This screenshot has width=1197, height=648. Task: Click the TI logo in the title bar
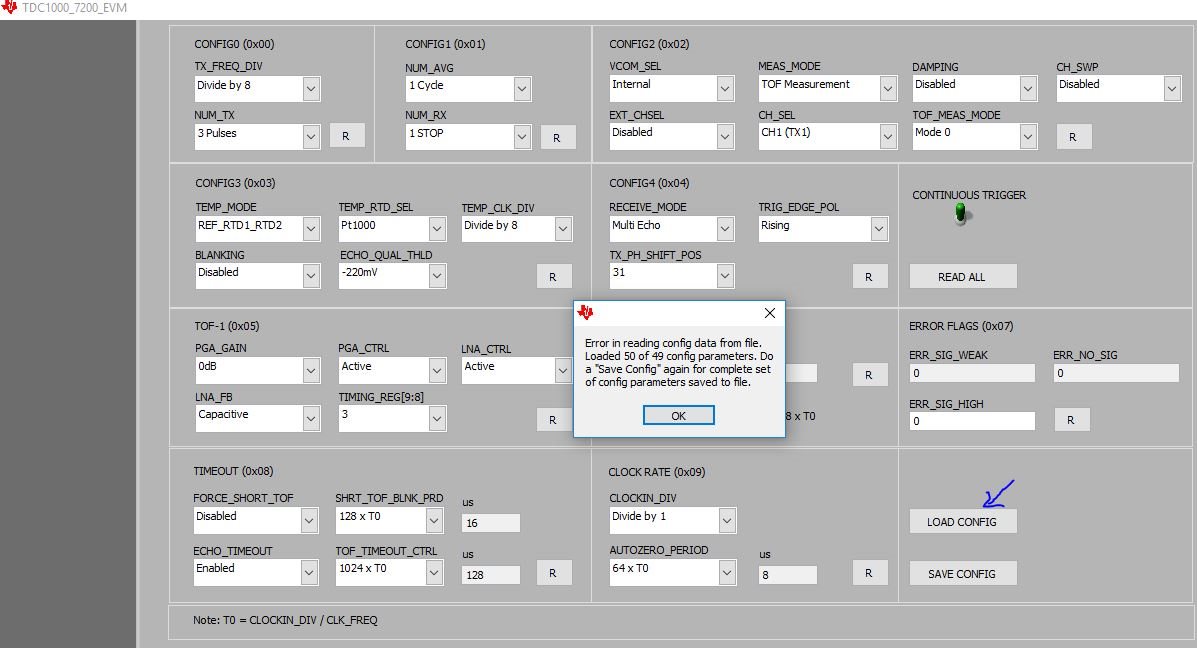9,7
